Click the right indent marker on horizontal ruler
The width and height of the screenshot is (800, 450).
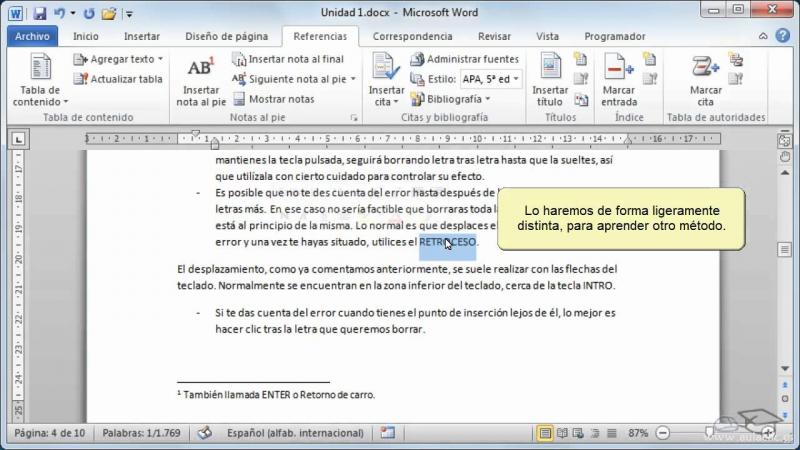628,141
